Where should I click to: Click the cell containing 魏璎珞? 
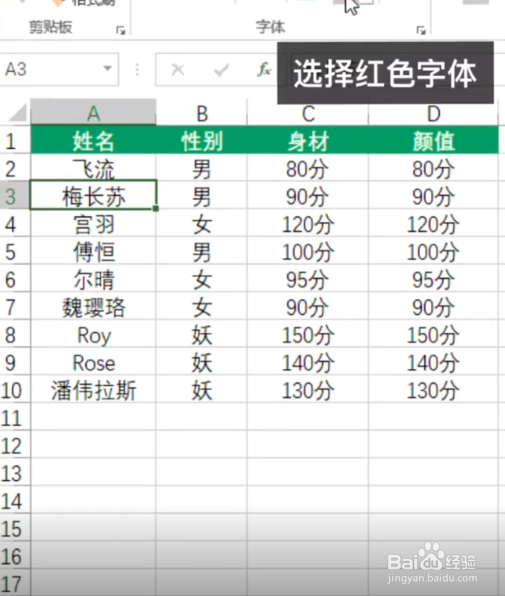(93, 307)
